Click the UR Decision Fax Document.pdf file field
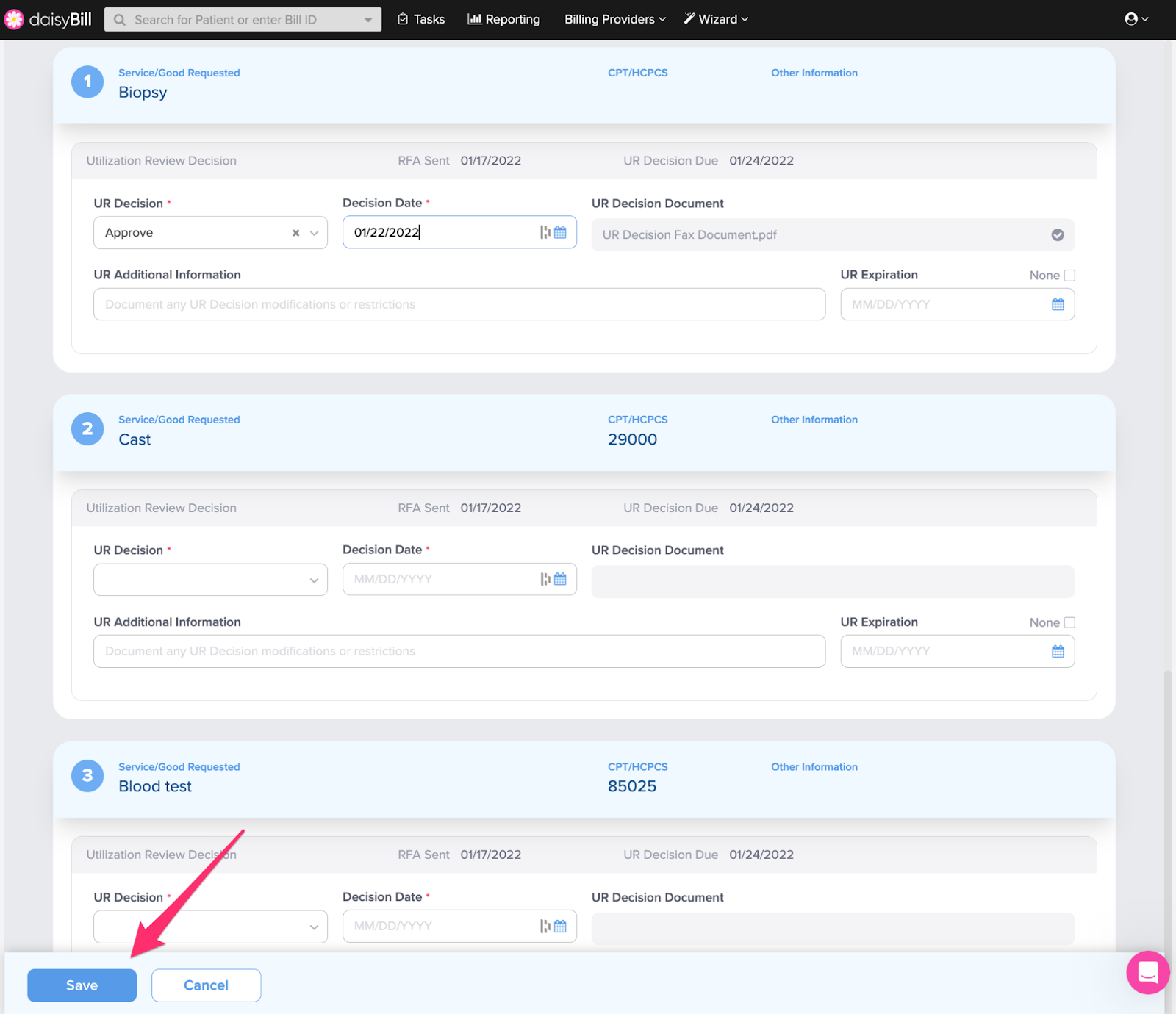The height and width of the screenshot is (1014, 1176). [833, 235]
